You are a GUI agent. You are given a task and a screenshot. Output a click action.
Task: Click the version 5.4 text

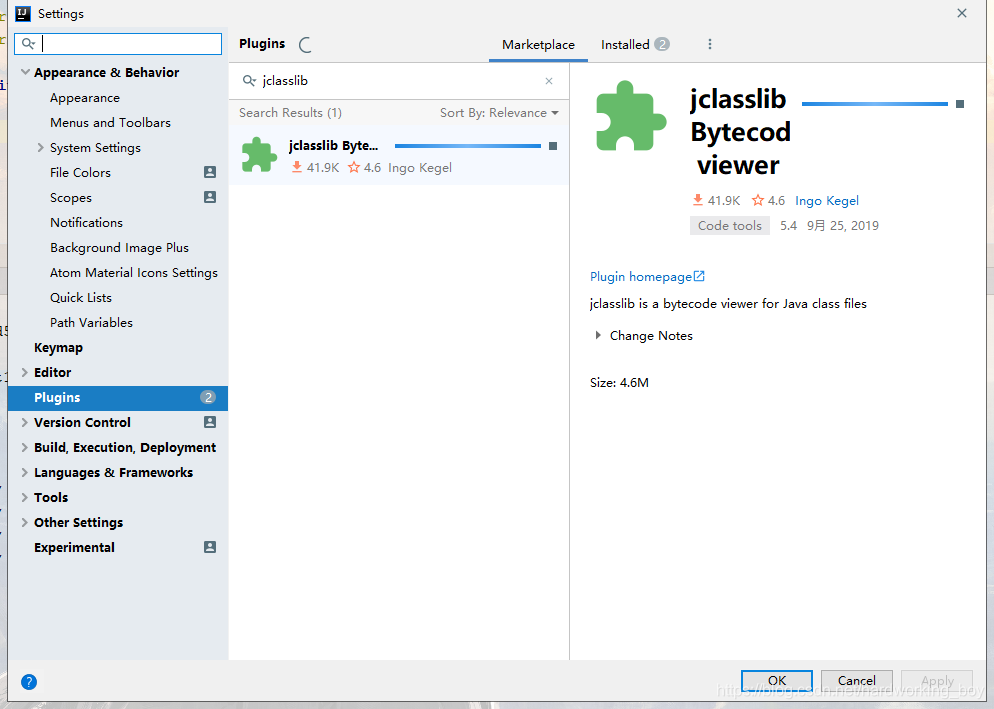click(788, 226)
